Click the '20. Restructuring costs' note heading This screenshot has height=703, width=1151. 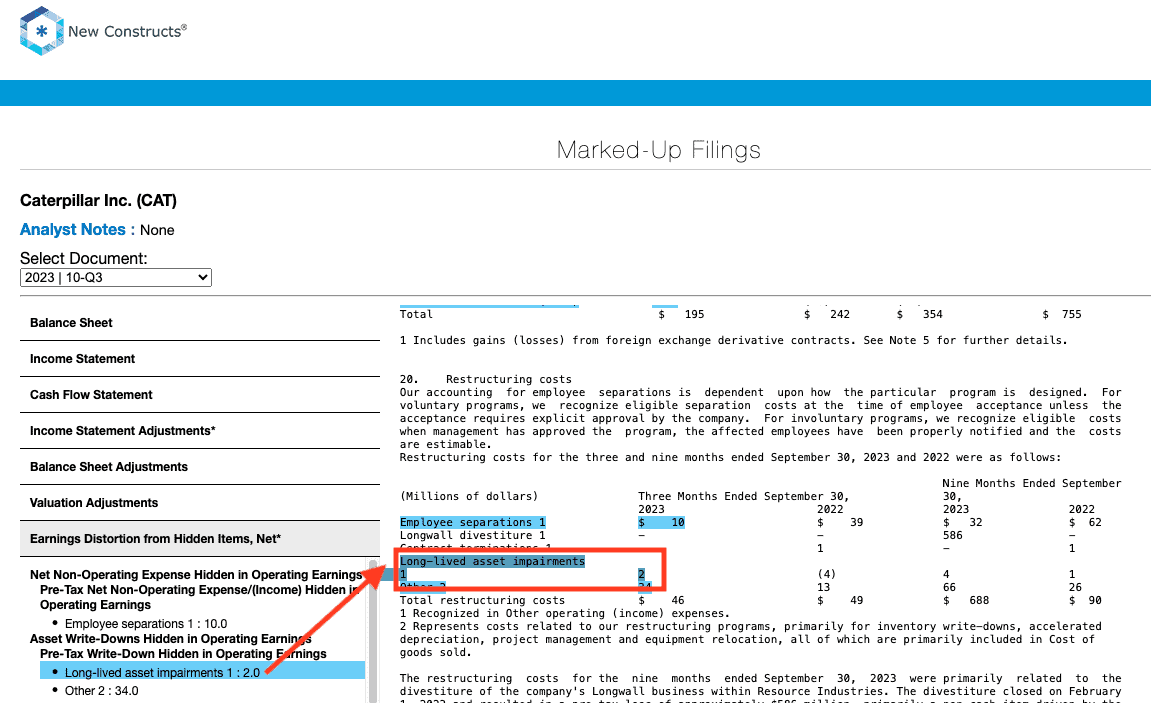coord(486,379)
